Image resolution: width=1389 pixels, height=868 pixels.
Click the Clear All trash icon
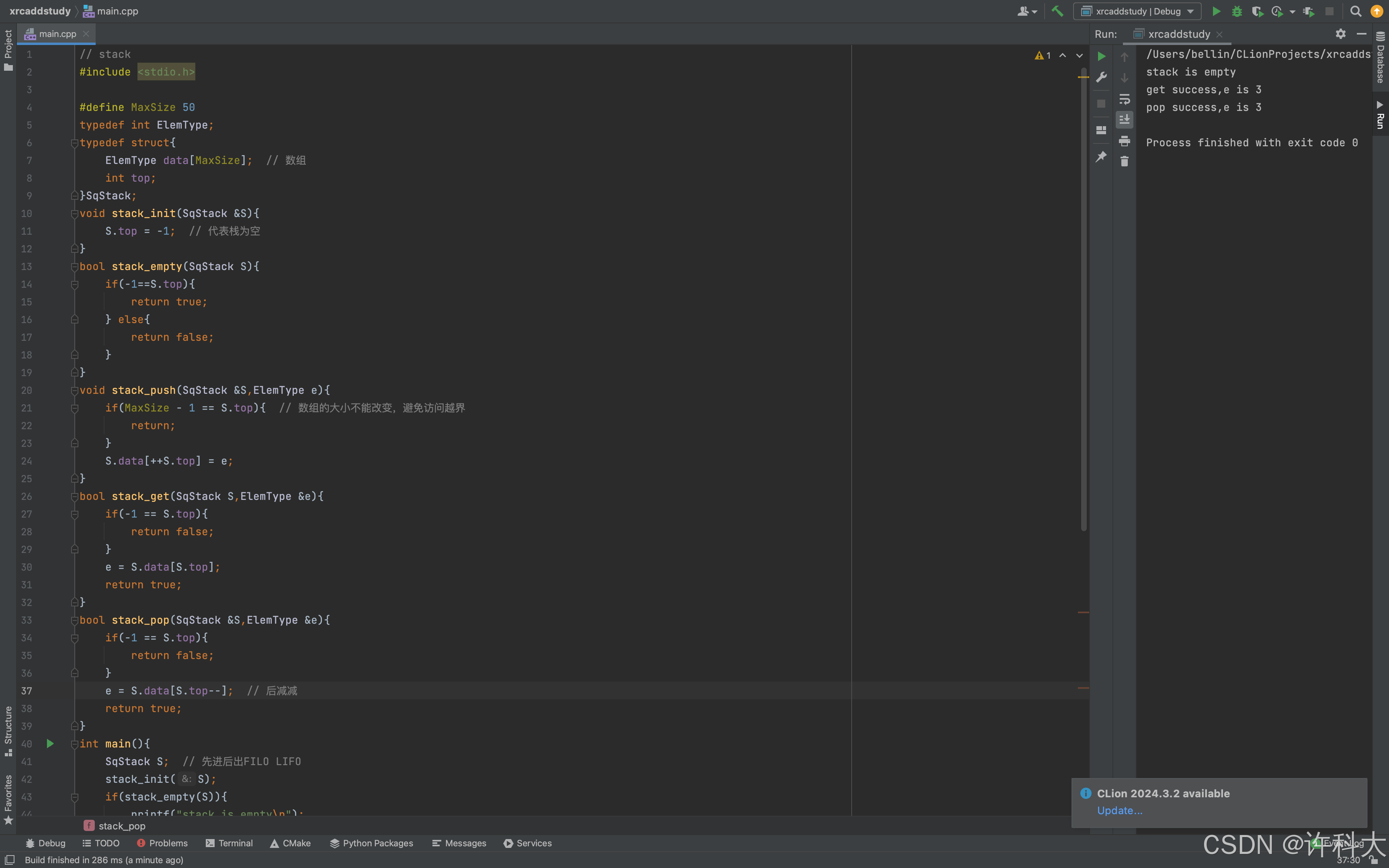pyautogui.click(x=1124, y=162)
